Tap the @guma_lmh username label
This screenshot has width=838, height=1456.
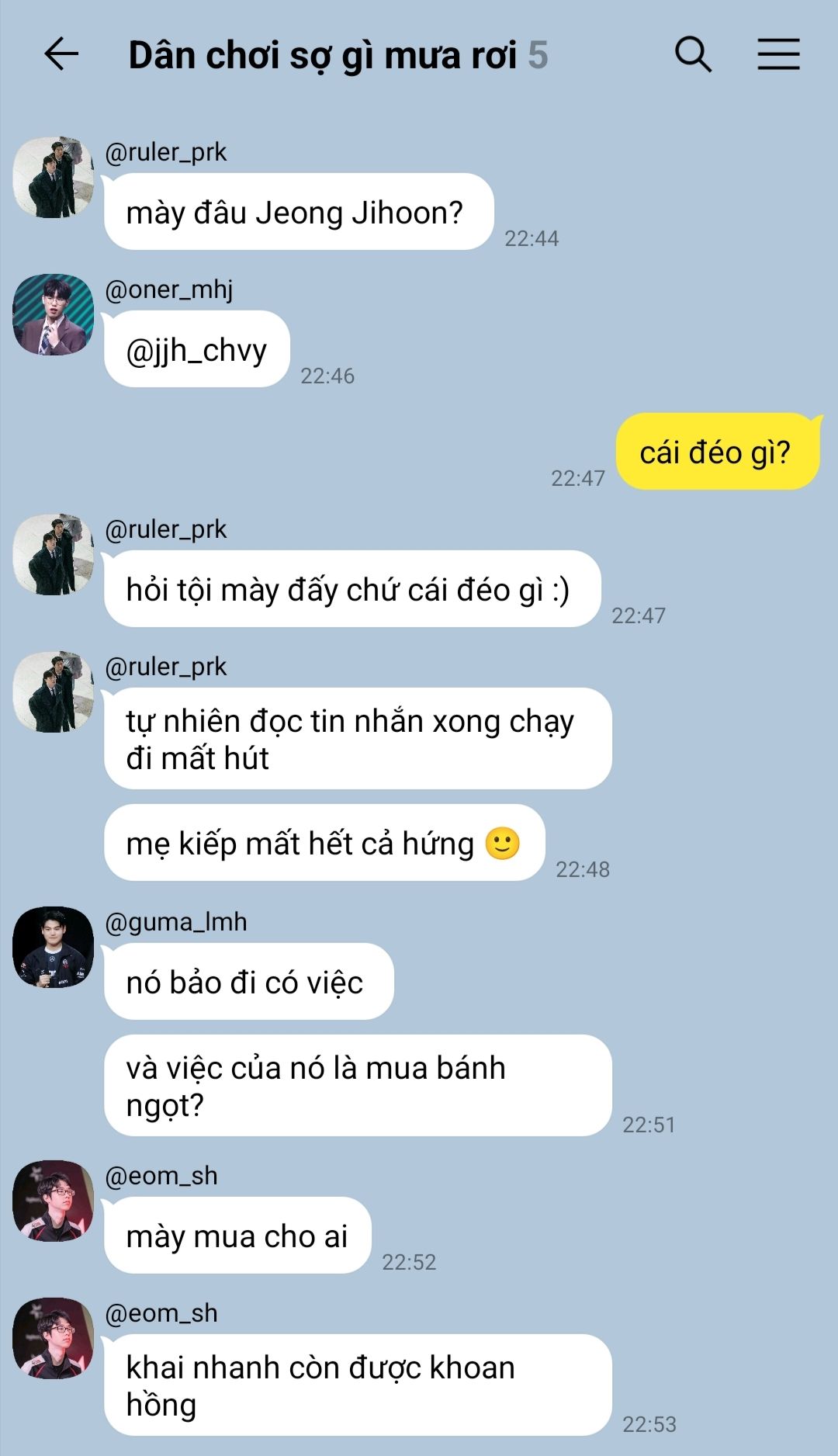176,922
